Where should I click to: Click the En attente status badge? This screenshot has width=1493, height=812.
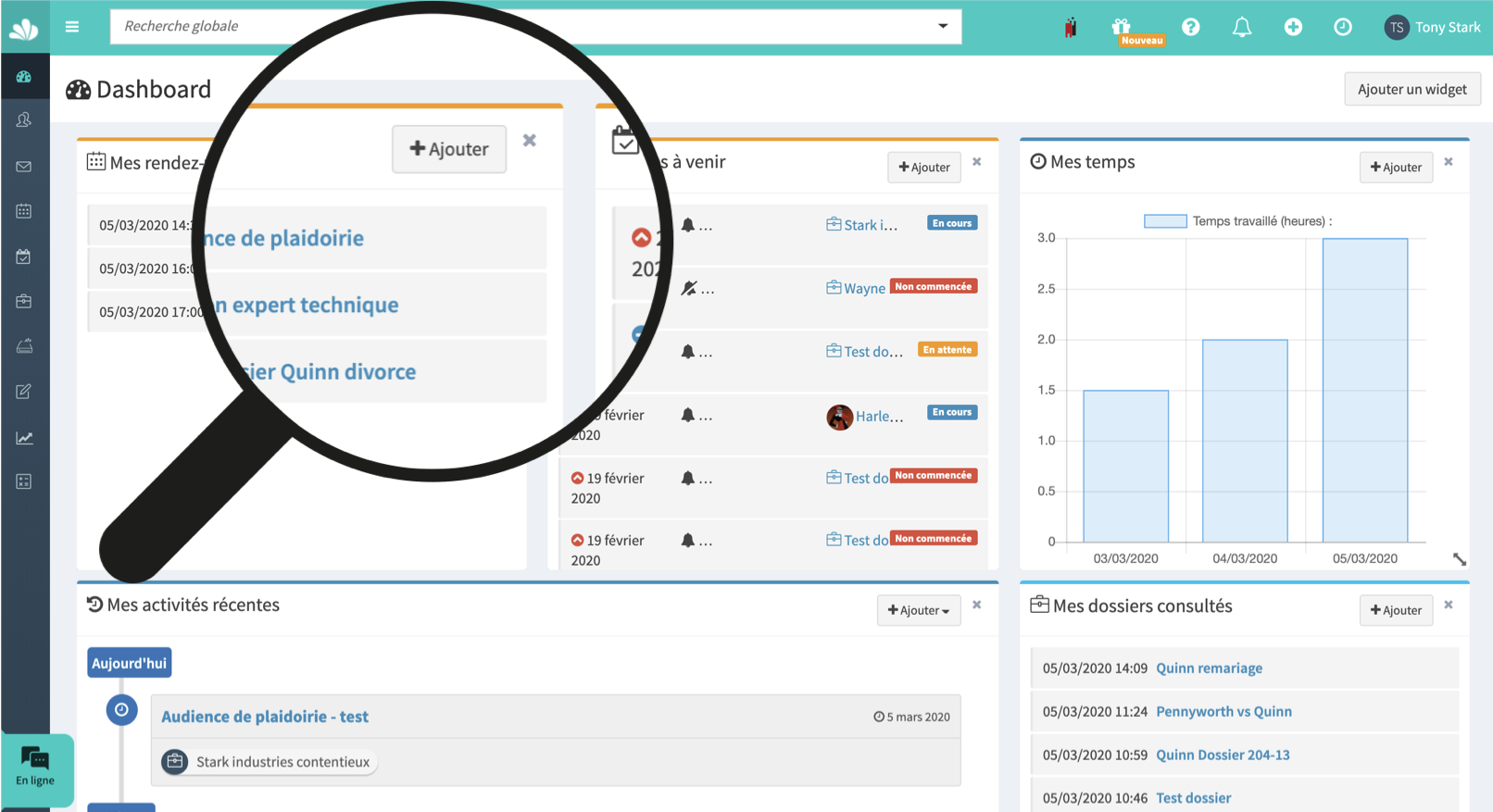click(x=947, y=350)
